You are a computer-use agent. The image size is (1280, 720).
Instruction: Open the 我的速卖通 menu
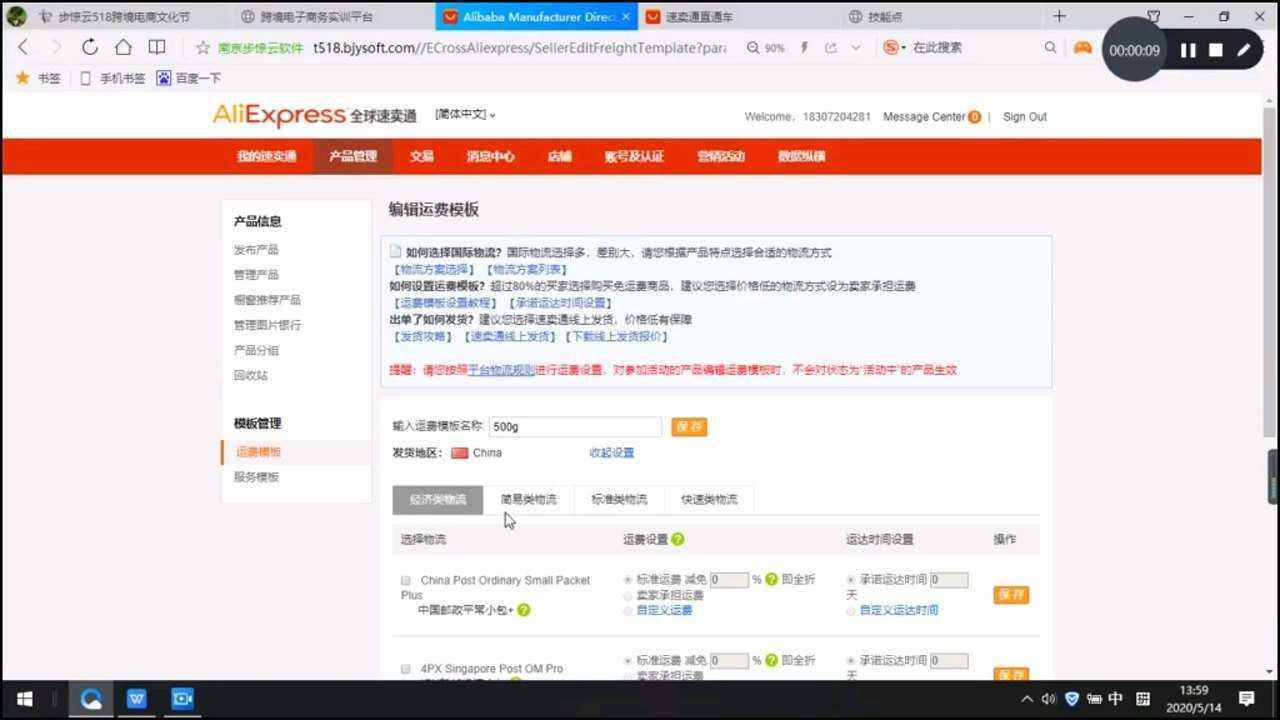pos(267,156)
